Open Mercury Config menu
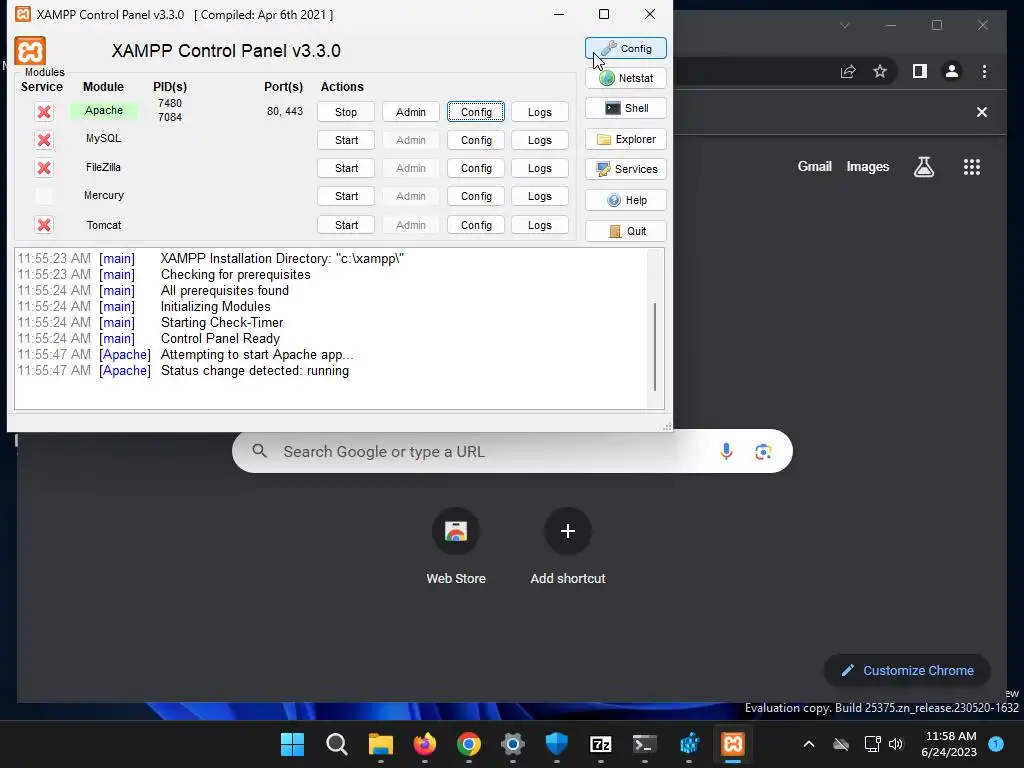Image resolution: width=1024 pixels, height=768 pixels. coord(476,196)
